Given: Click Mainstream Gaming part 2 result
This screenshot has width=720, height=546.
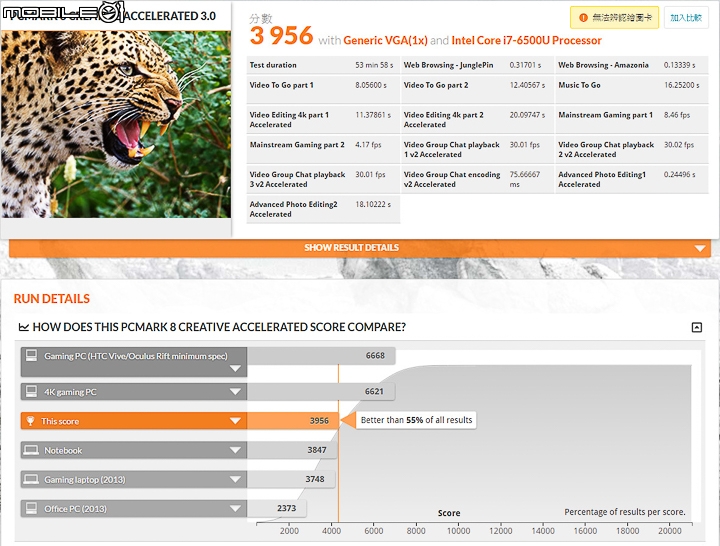Looking at the screenshot, I should tap(323, 149).
